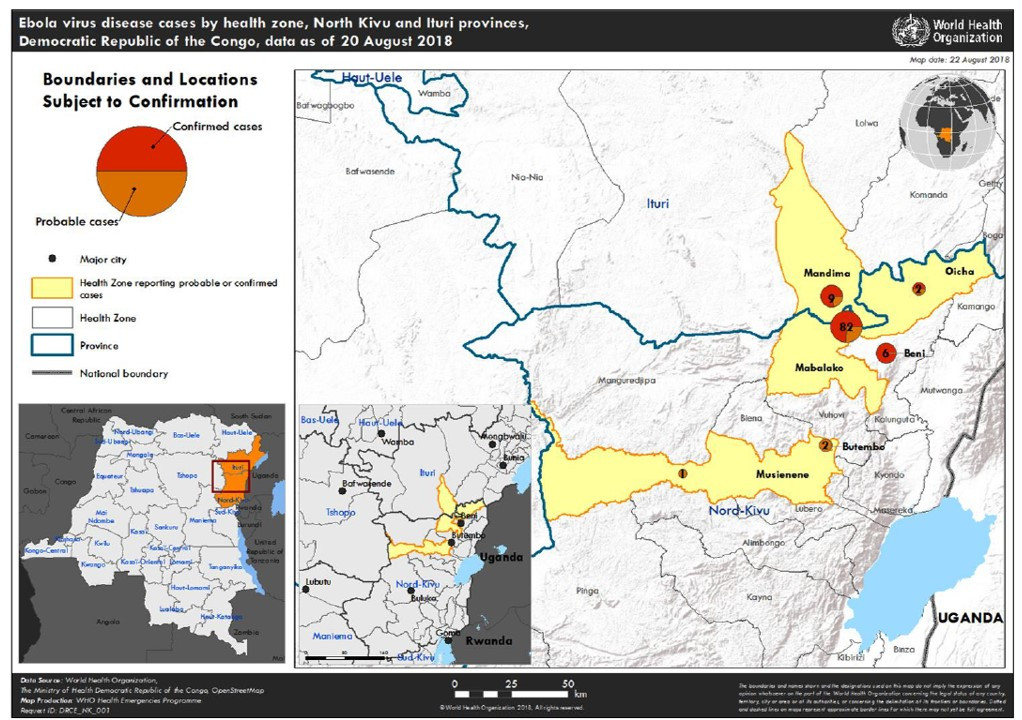Click the Kamango label

coord(976,306)
